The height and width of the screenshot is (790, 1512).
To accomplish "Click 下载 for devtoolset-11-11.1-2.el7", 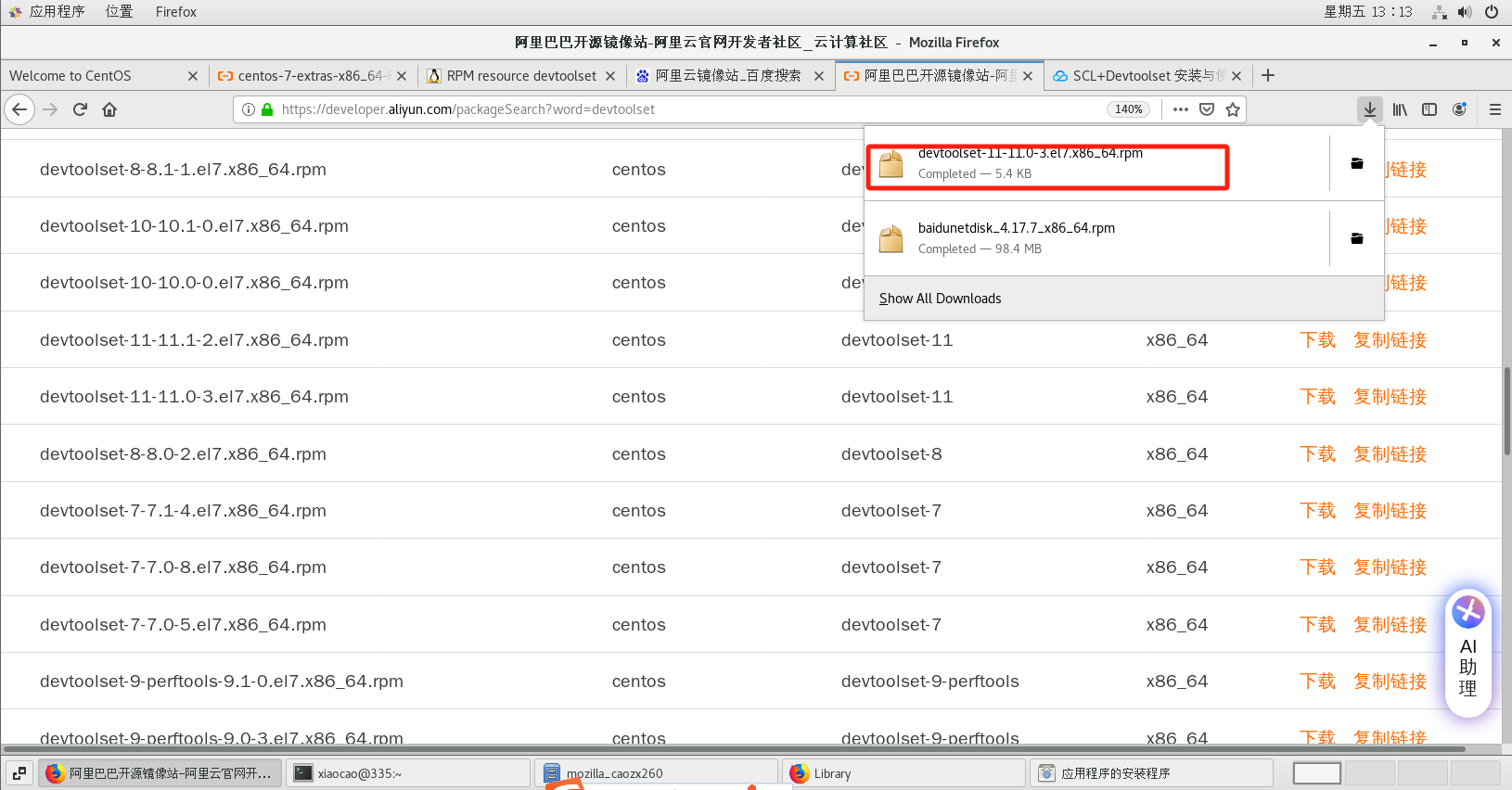I will [x=1317, y=340].
